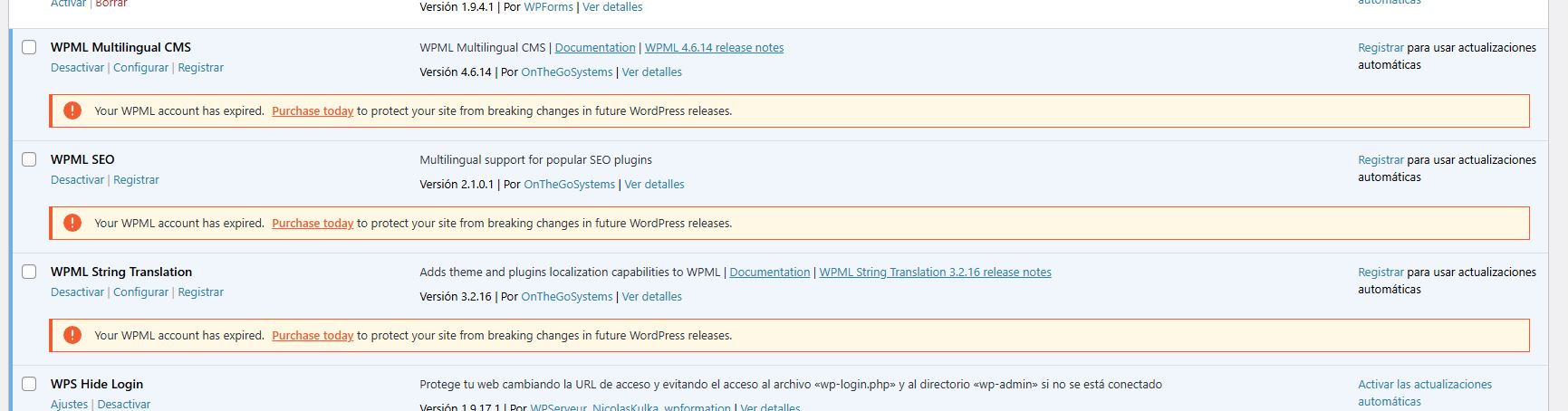Viewport: 1568px width, 411px height.
Task: Open Configurar for WPML String Translation
Action: click(140, 292)
